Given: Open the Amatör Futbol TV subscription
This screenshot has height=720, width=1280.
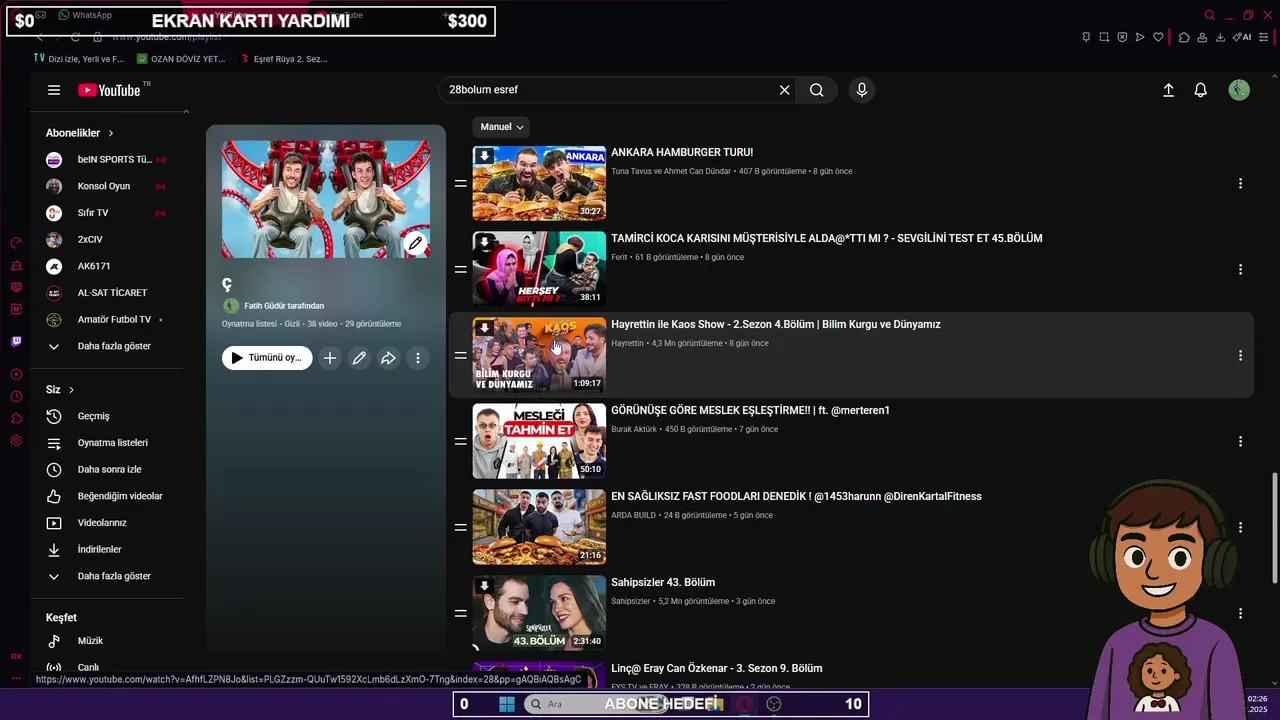Looking at the screenshot, I should click(x=107, y=320).
